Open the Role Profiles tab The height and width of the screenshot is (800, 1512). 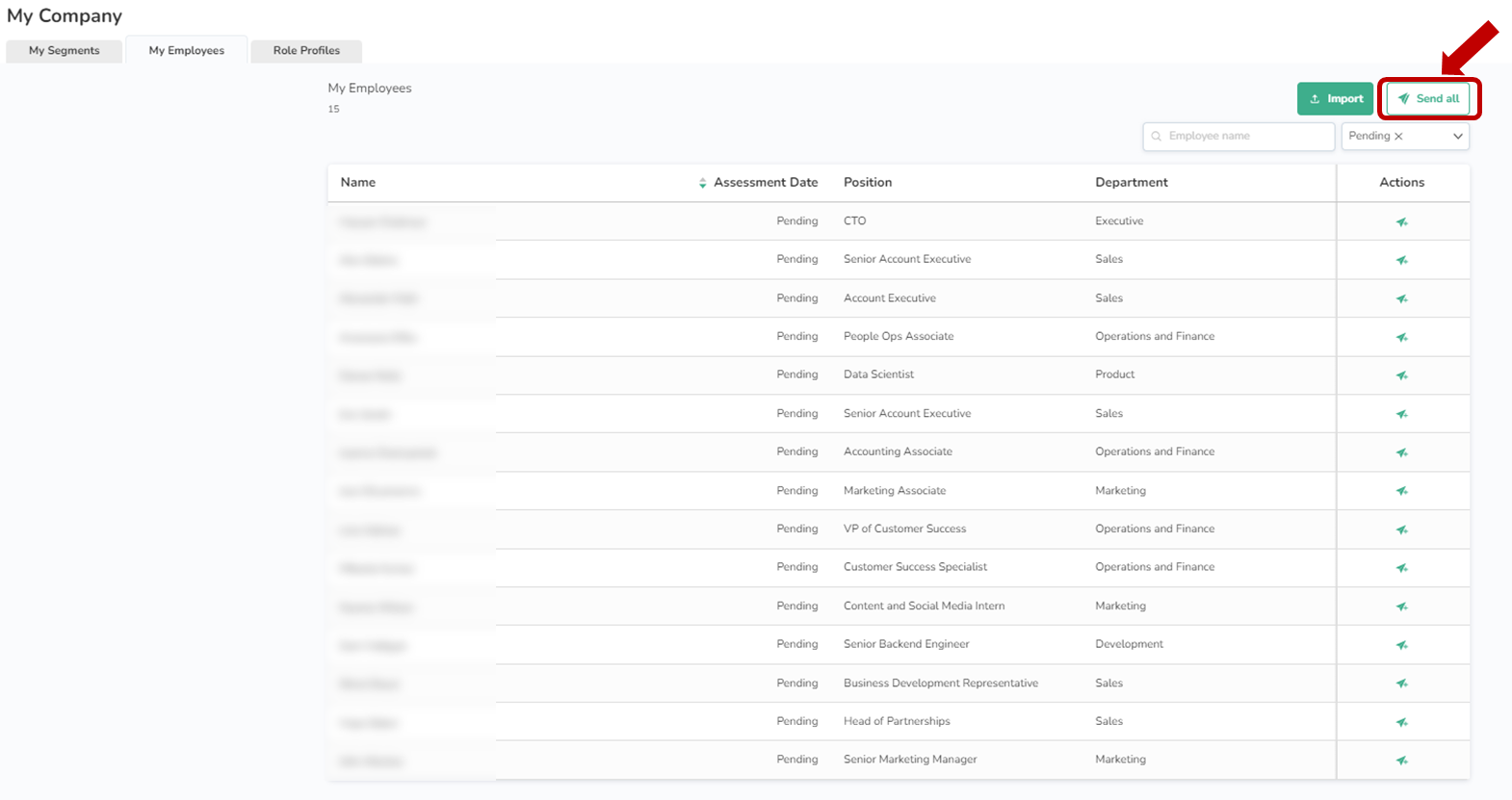pos(306,51)
